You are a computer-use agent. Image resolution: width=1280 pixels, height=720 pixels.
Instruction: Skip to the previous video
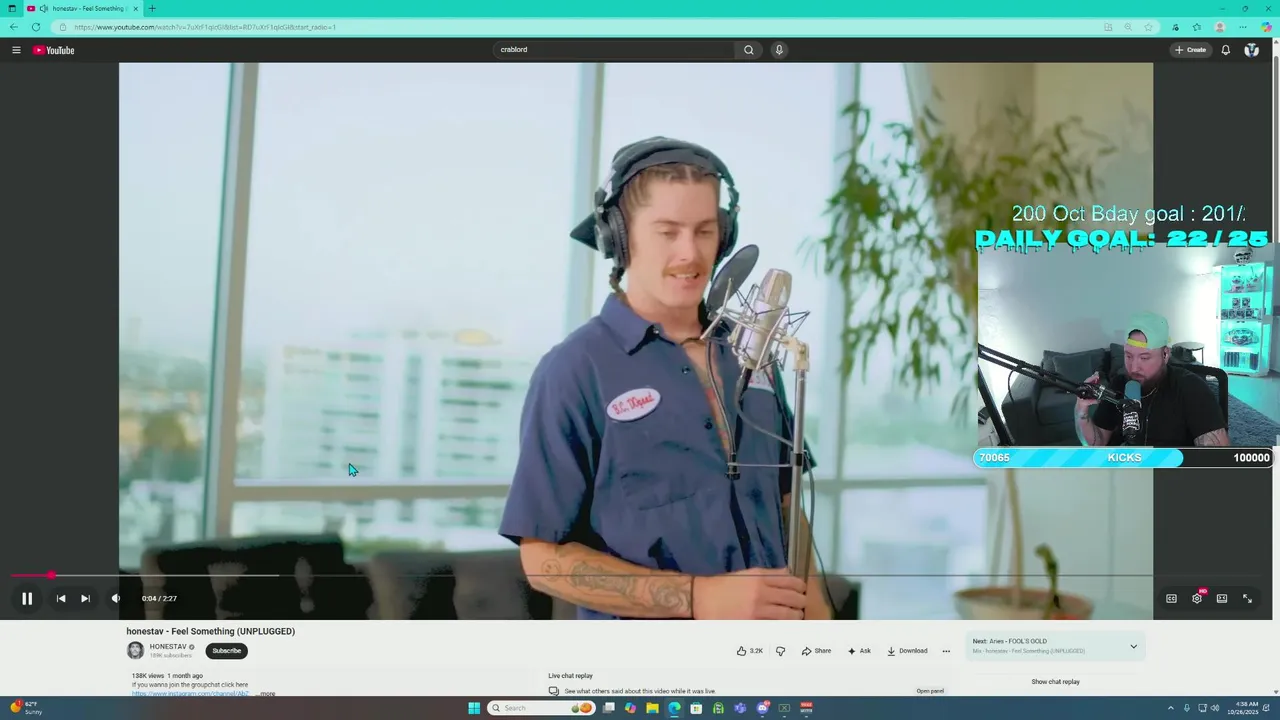pos(61,598)
